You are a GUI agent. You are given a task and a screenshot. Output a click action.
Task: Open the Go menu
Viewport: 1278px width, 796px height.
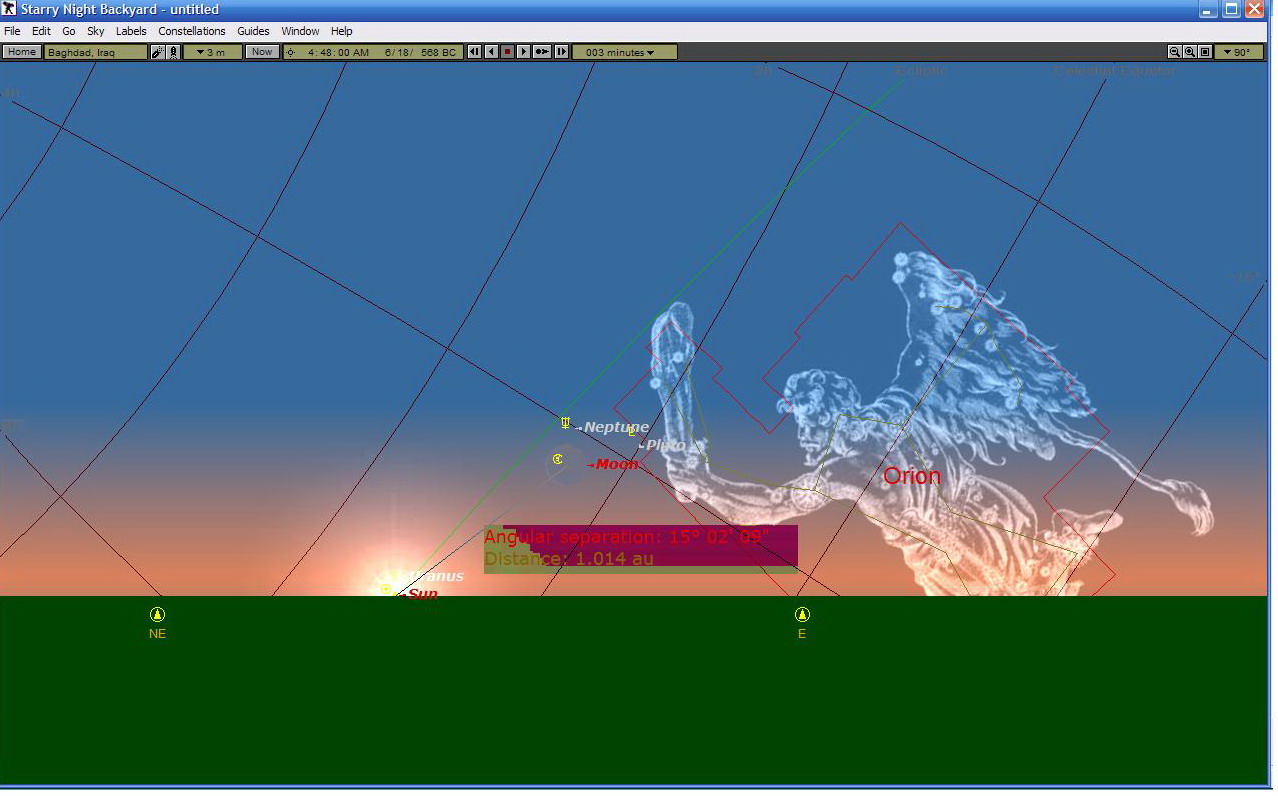pyautogui.click(x=69, y=31)
